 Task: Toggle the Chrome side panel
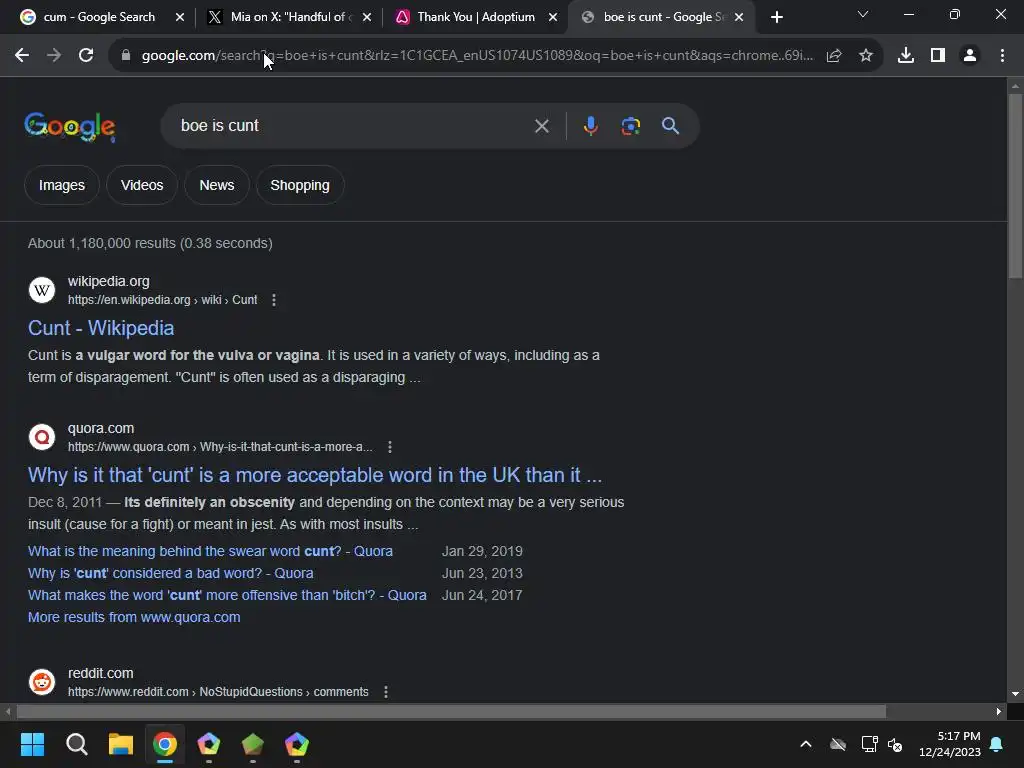click(938, 56)
